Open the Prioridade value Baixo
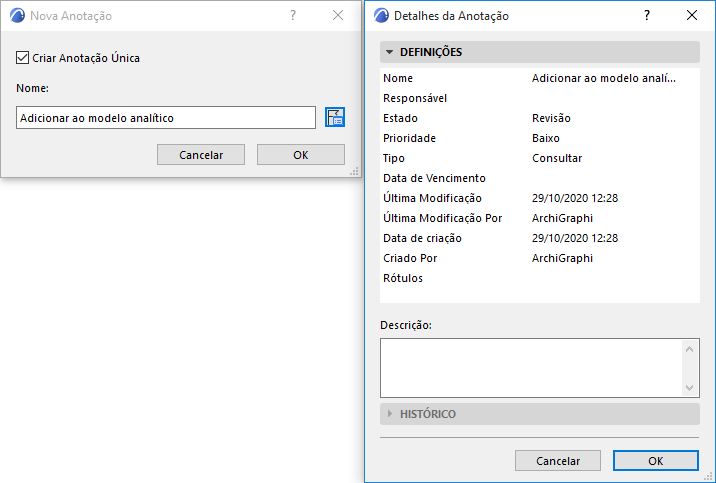This screenshot has height=483, width=716. (x=546, y=138)
